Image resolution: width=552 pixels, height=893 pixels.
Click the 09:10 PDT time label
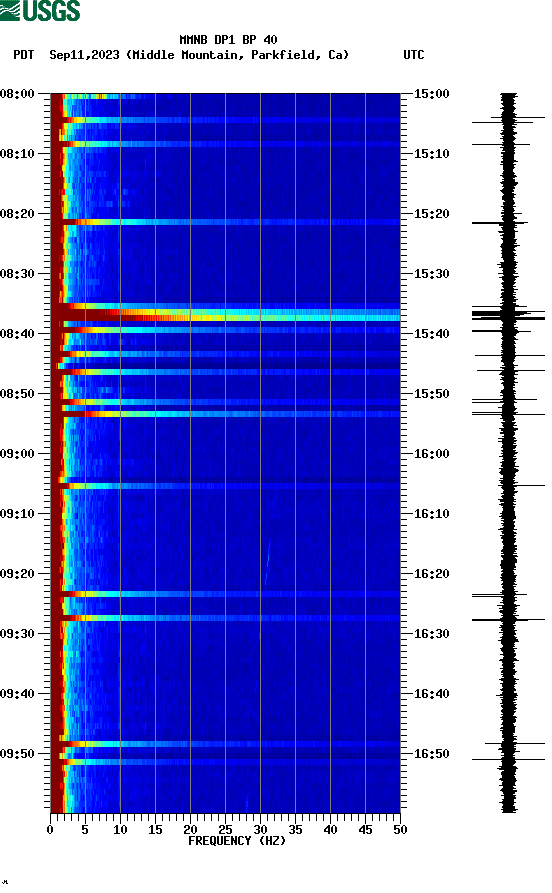click(17, 514)
